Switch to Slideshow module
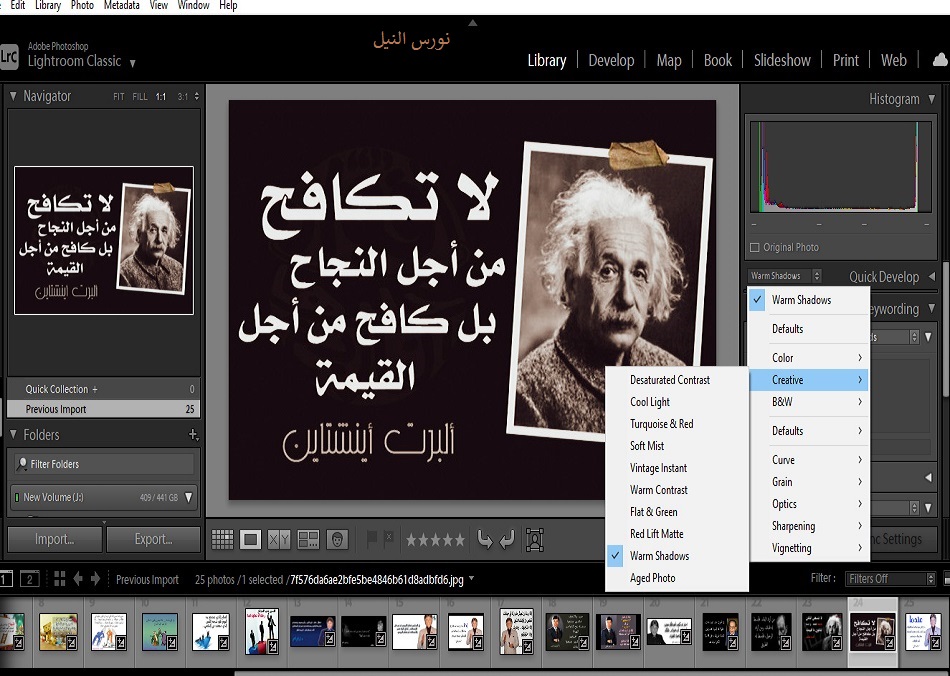Viewport: 950px width, 676px height. tap(782, 61)
